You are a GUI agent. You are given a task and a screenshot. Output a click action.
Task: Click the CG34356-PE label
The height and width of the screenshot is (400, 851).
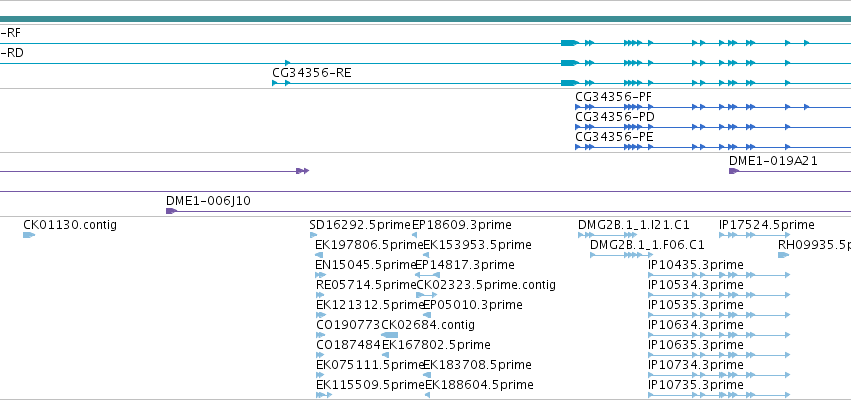[614, 137]
